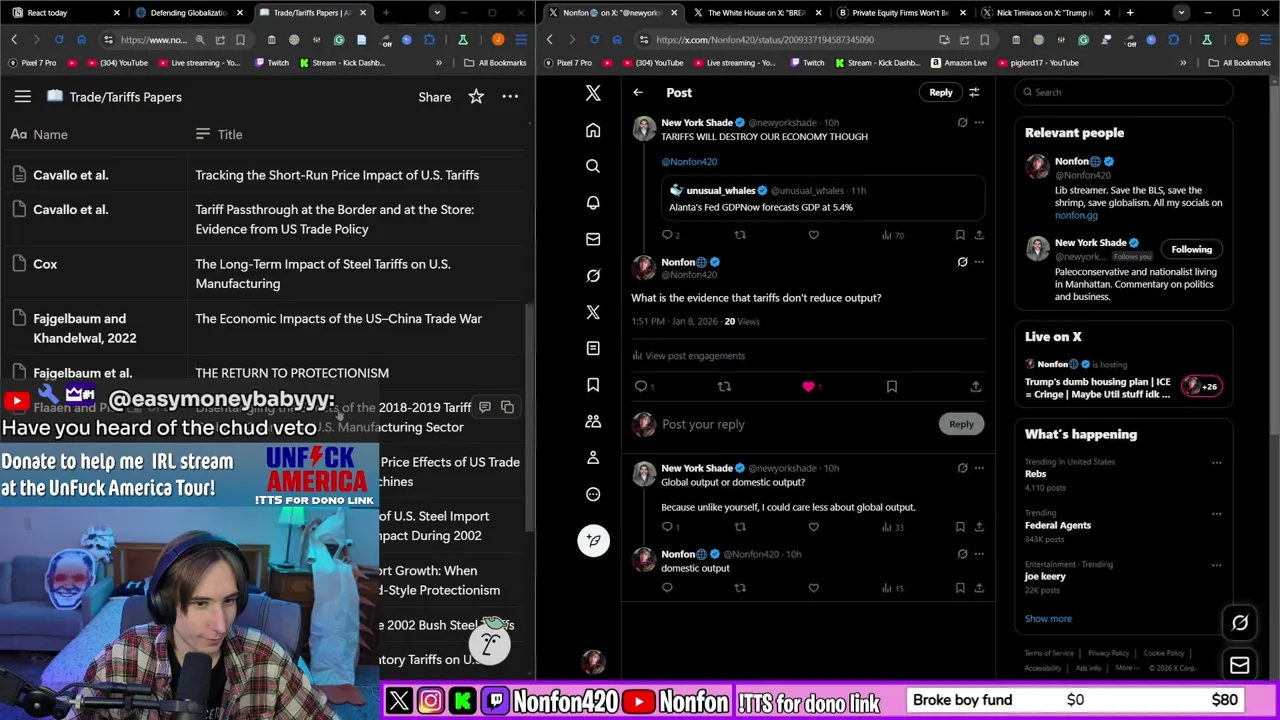Click the compose post button in the X sidebar
This screenshot has height=720, width=1280.
point(593,541)
